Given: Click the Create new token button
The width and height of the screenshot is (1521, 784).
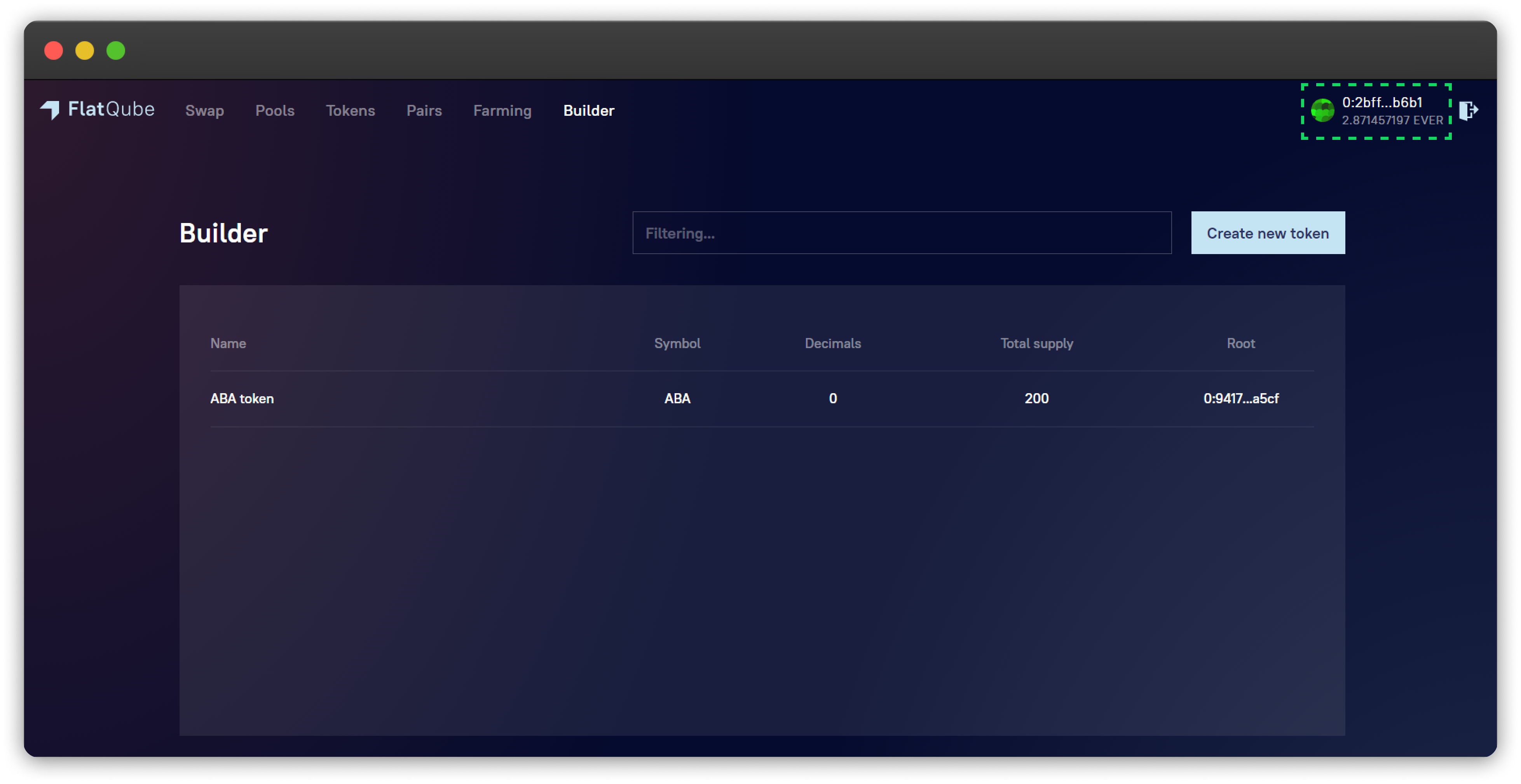Looking at the screenshot, I should pos(1268,233).
